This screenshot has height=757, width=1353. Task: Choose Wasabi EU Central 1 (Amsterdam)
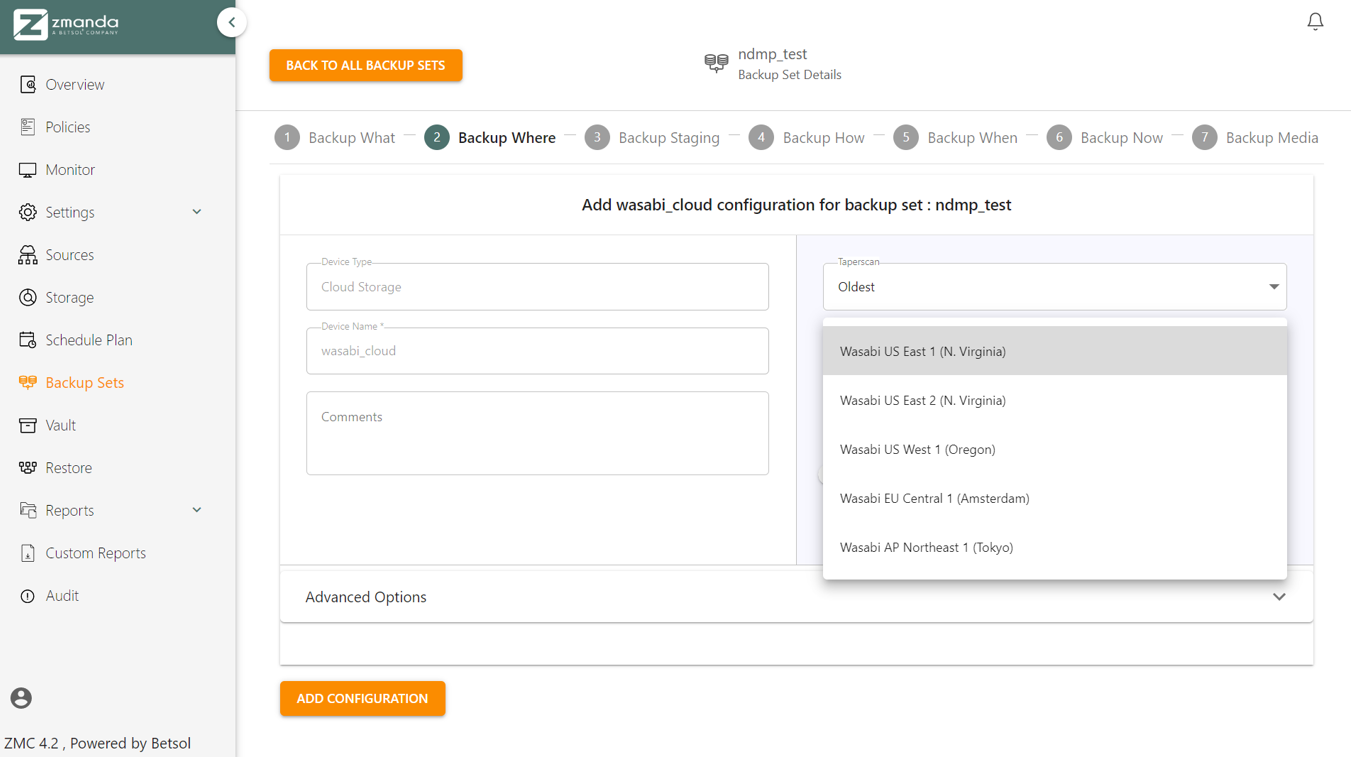click(1054, 498)
